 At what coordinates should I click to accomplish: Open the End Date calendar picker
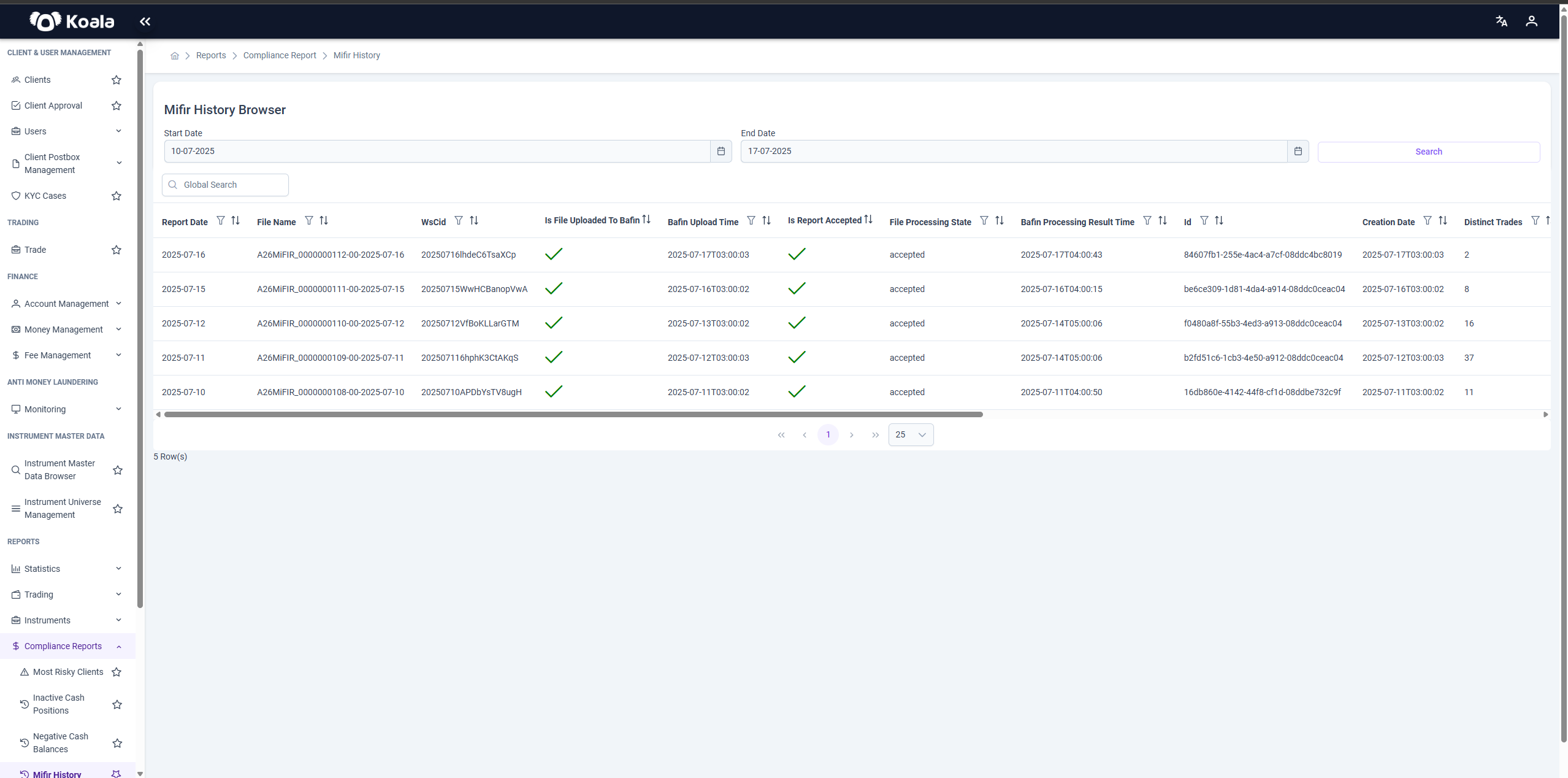pyautogui.click(x=1298, y=152)
